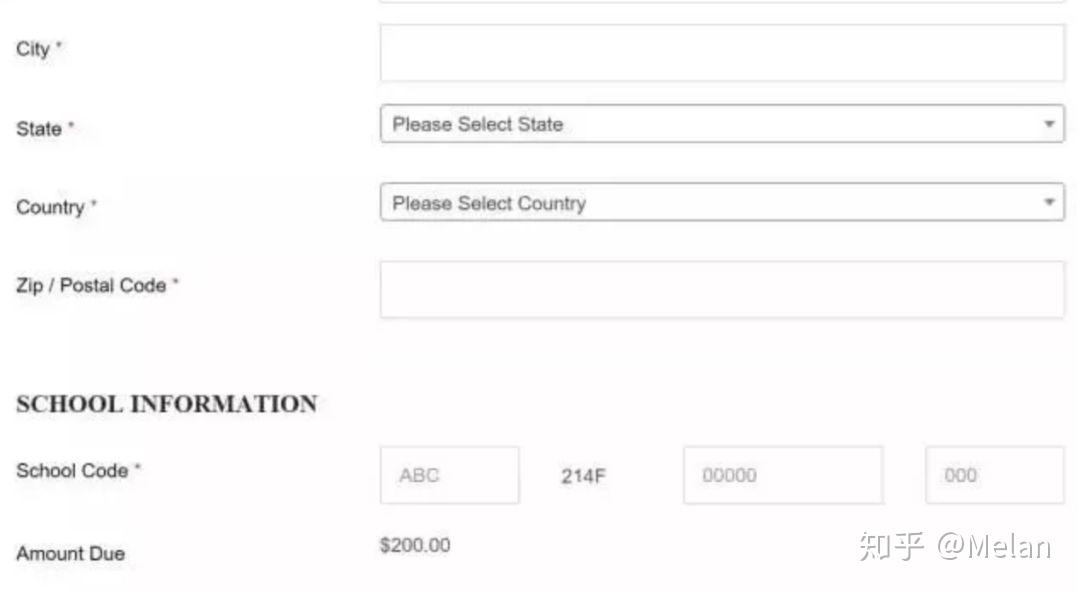Click the SCHOOL INFORMATION section heading
The image size is (1080, 591).
(166, 405)
